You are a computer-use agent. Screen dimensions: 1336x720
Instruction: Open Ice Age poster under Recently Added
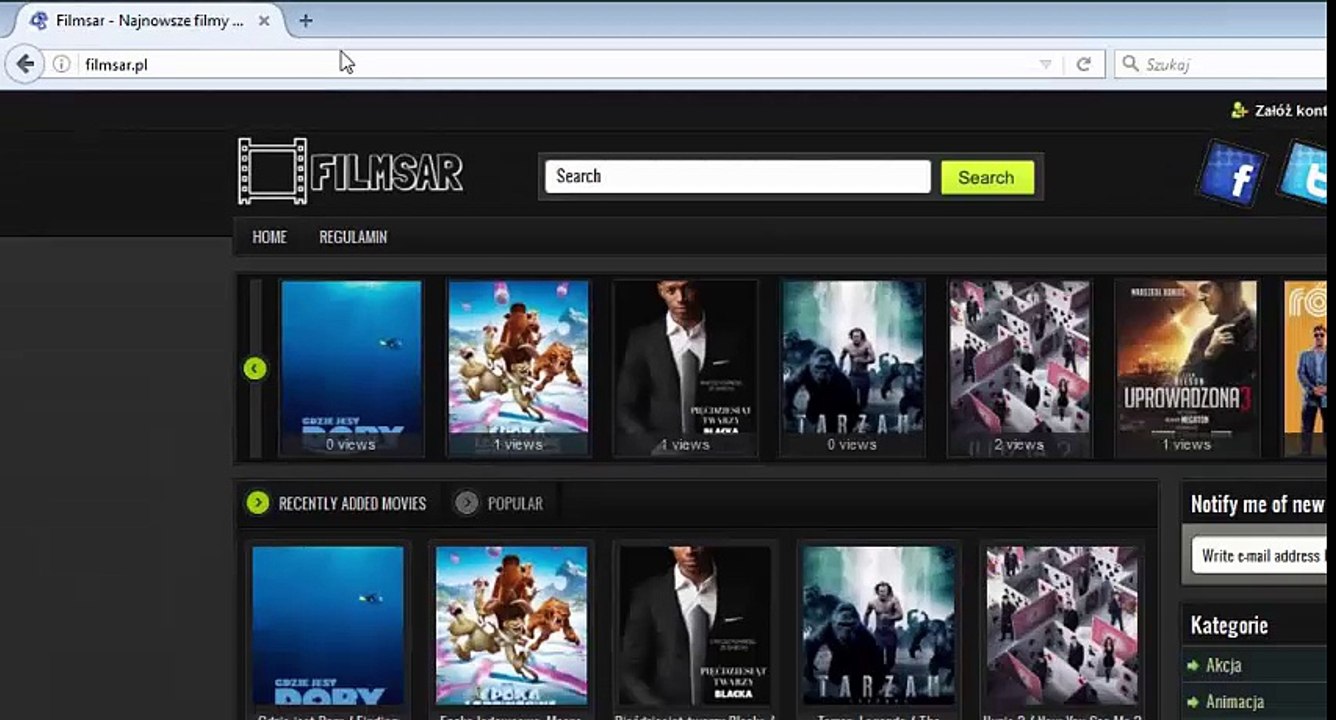(511, 625)
